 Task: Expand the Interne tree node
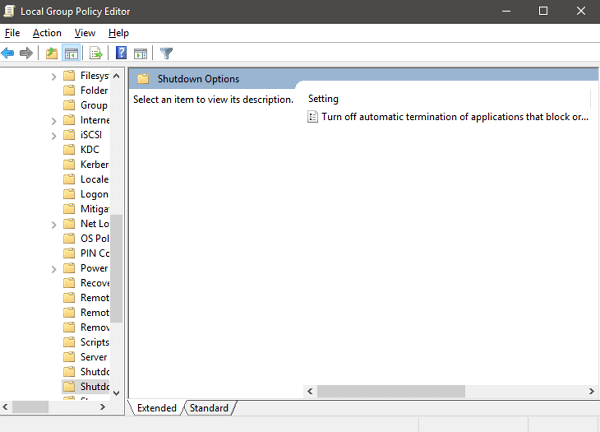(x=54, y=121)
